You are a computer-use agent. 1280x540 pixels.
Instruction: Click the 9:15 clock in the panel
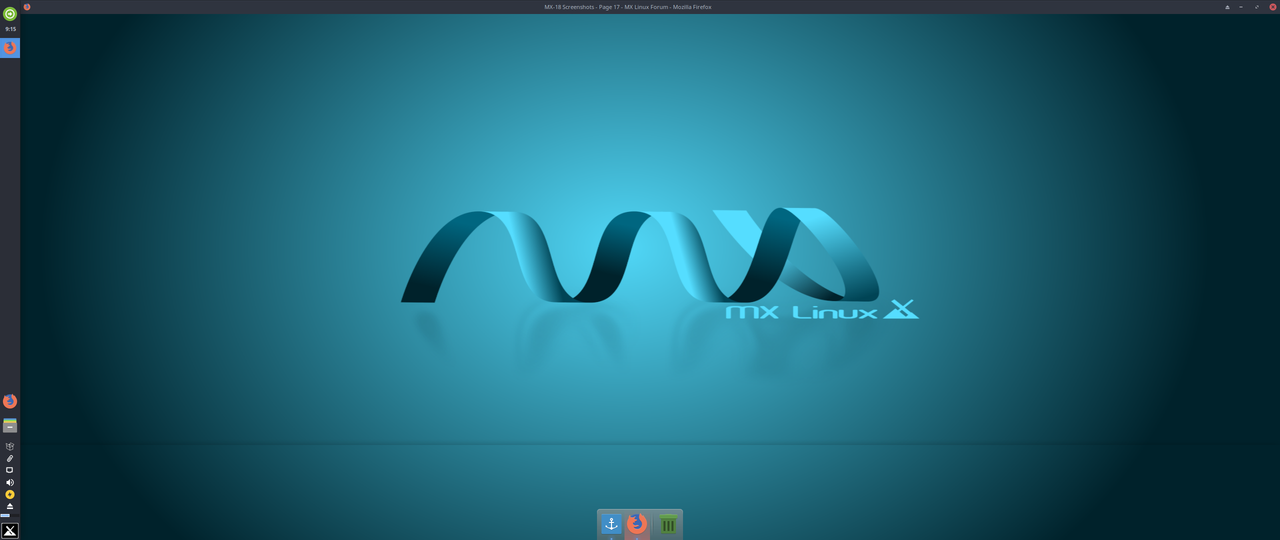[x=10, y=29]
